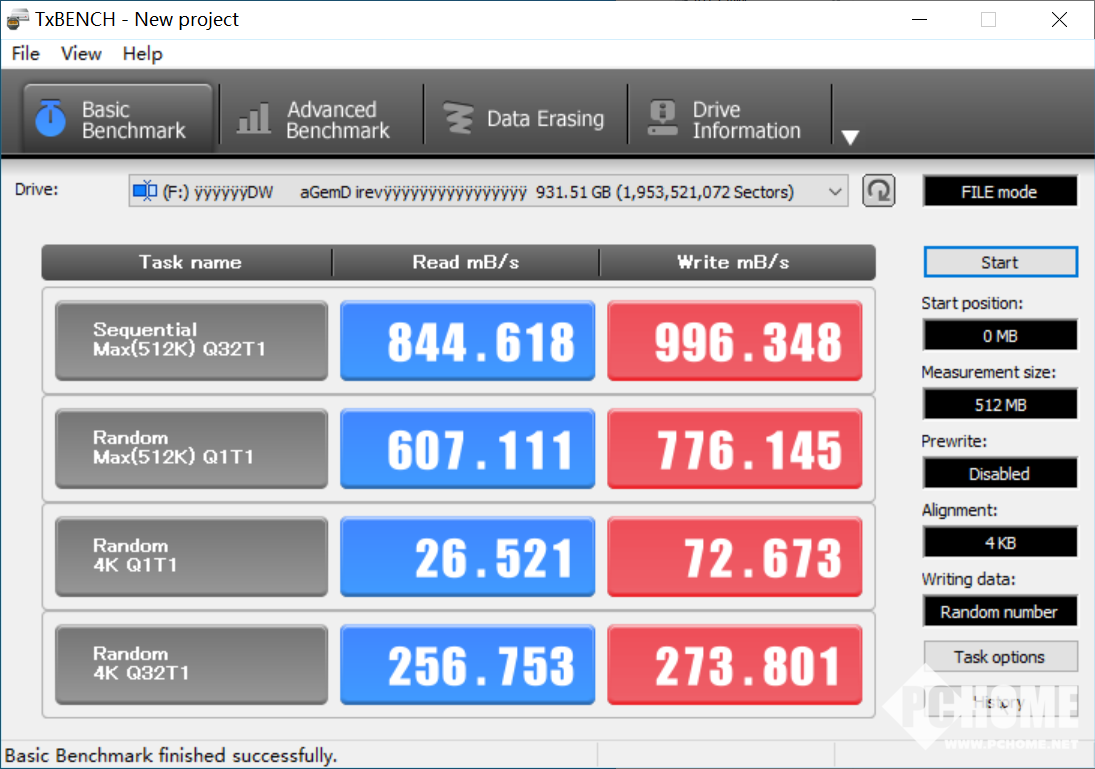Click the 256.753 4K Q32T1 read result
Viewport: 1095px width, 769px height.
point(467,664)
